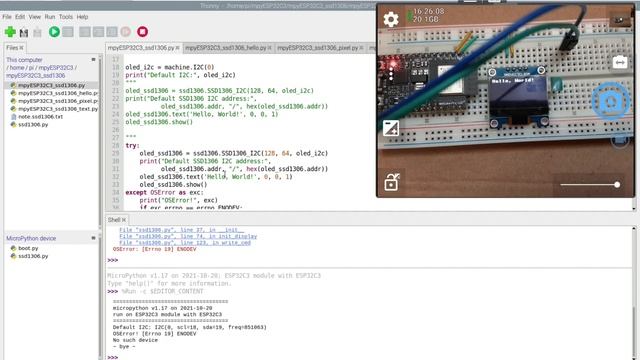Image resolution: width=640 pixels, height=360 pixels.
Task: Close the Shell panel tab
Action: (124, 220)
